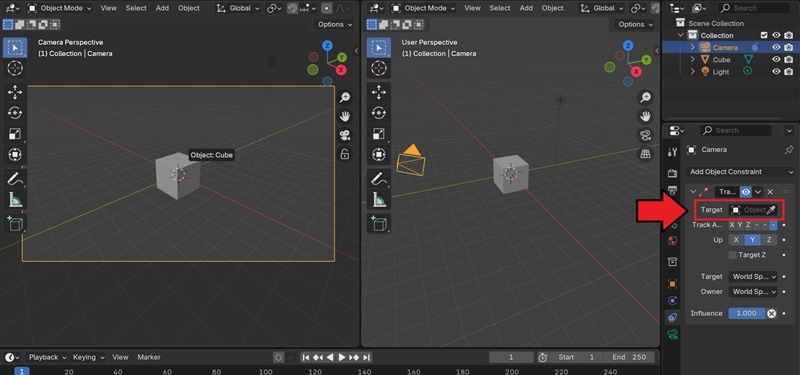Jump to the timeline end frame
Screen dimensions: 800x375
(x=367, y=357)
